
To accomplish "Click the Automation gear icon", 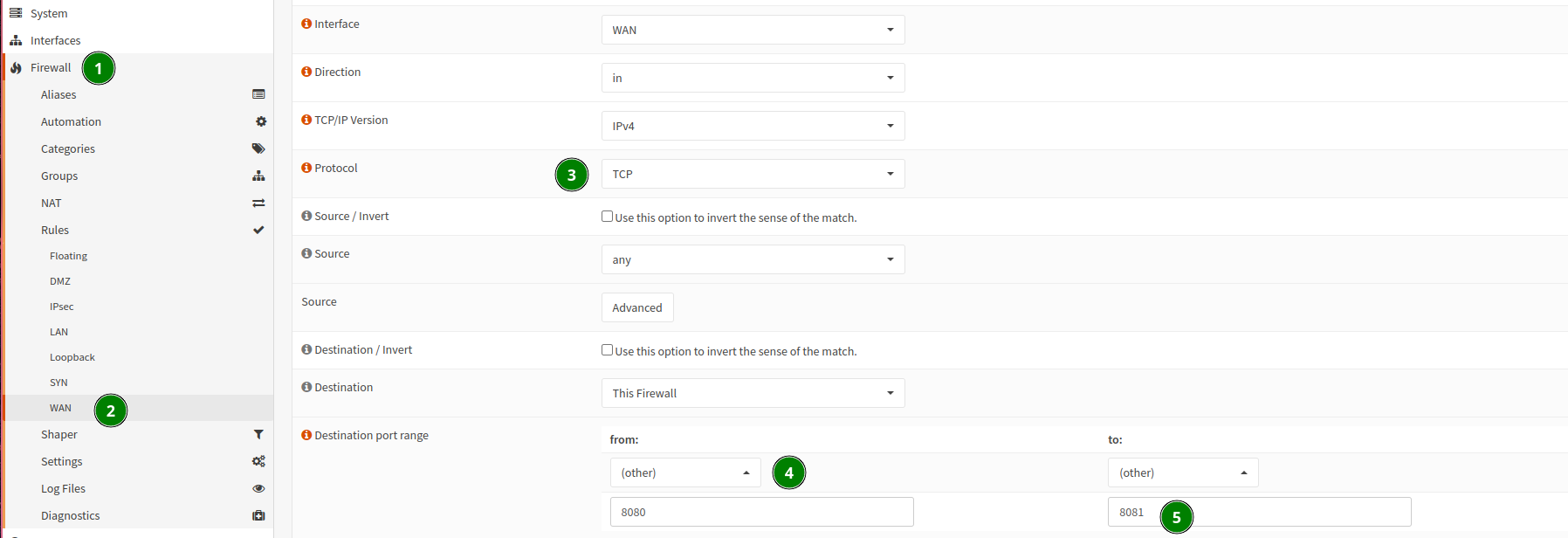I will tap(260, 121).
